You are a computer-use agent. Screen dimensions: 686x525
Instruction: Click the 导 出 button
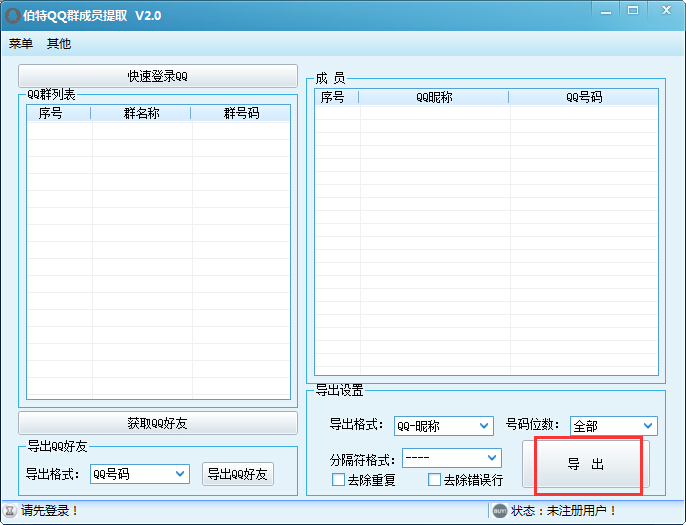pyautogui.click(x=586, y=464)
